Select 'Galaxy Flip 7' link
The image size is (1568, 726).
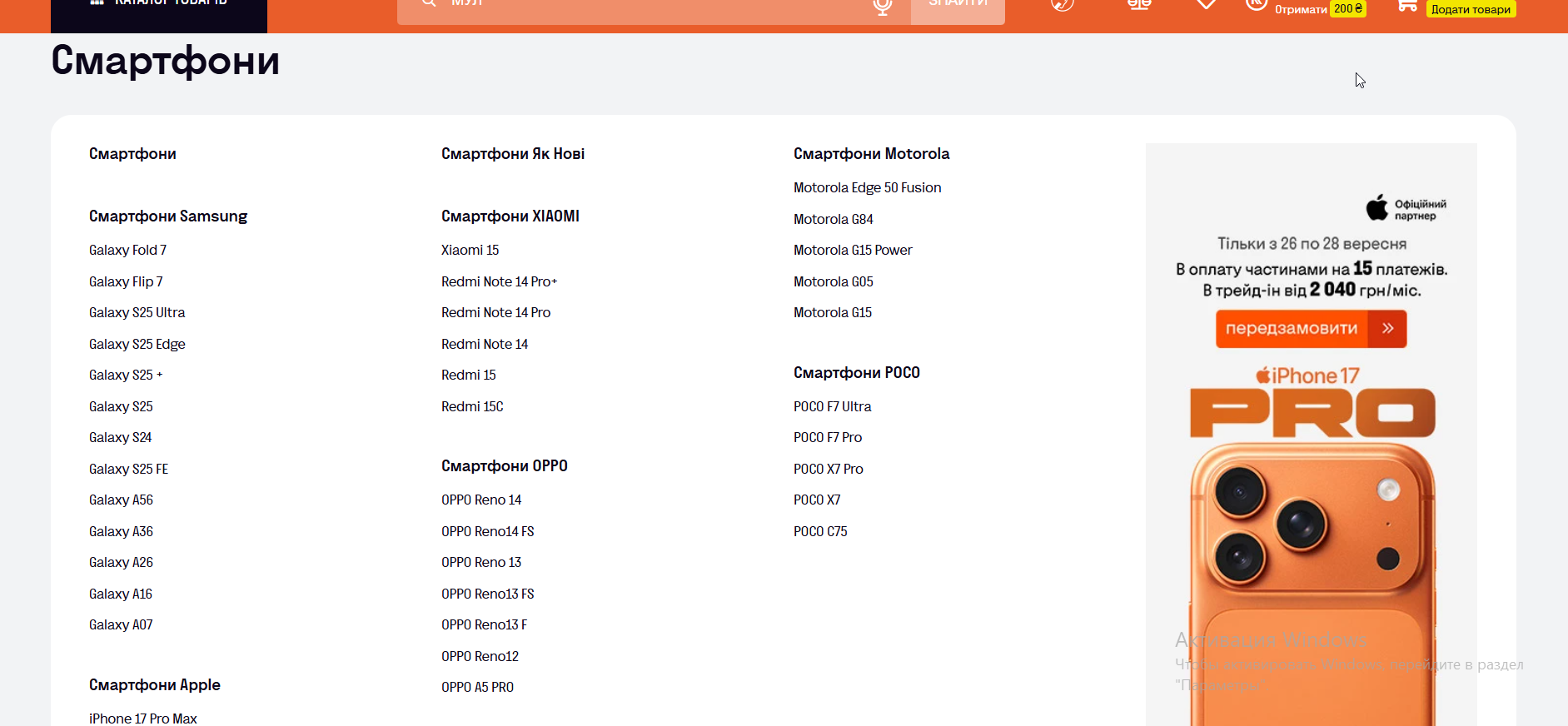pyautogui.click(x=126, y=282)
